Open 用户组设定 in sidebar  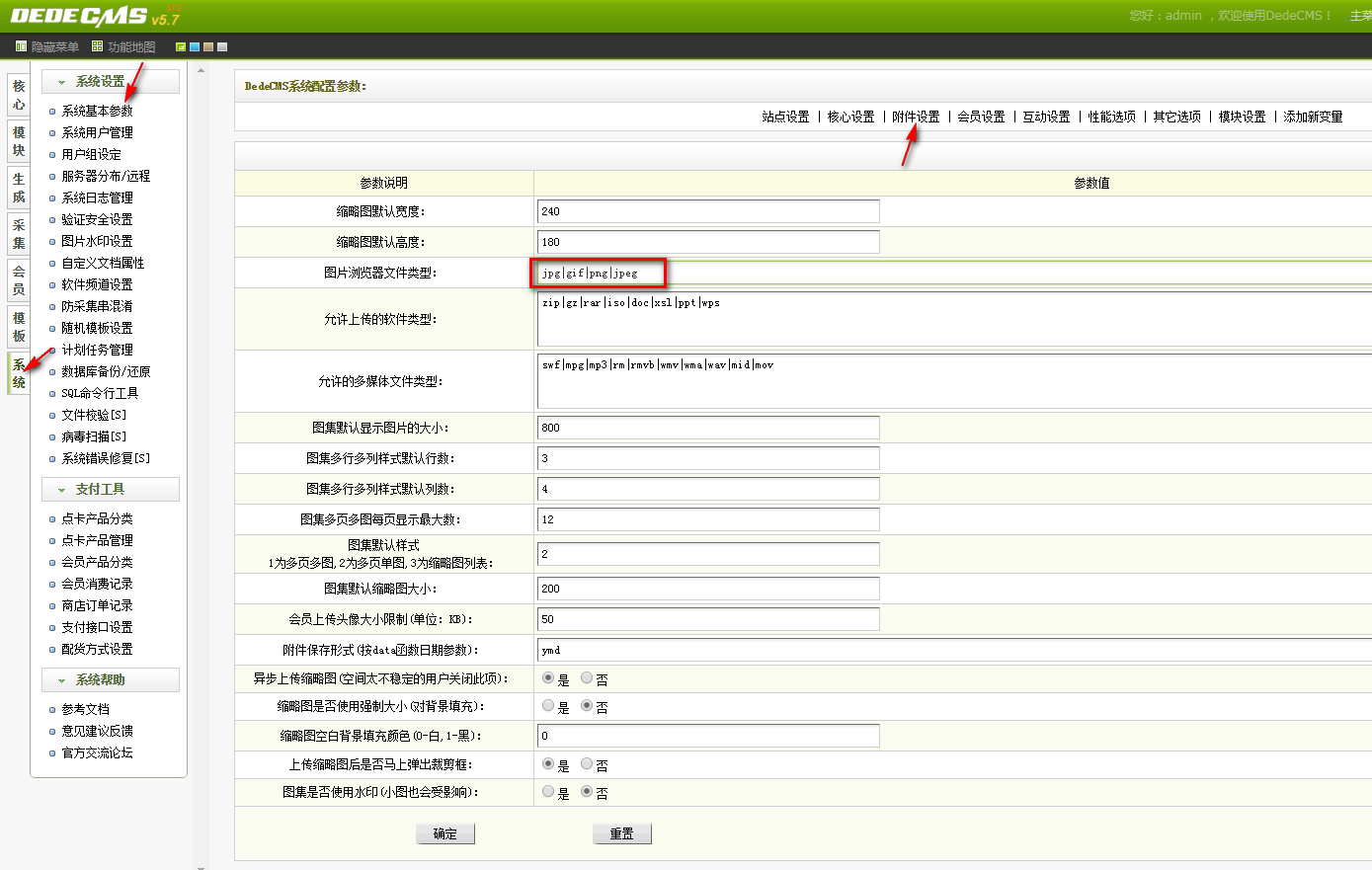(91, 154)
